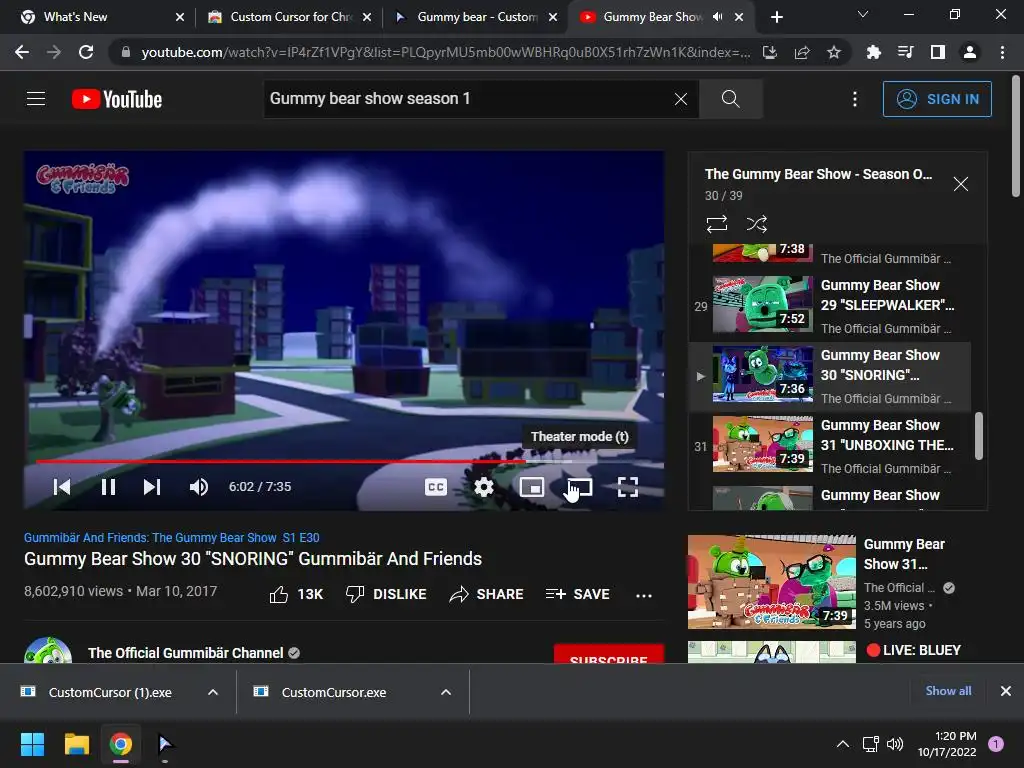Install app icon in address bar
The height and width of the screenshot is (768, 1024).
(770, 52)
